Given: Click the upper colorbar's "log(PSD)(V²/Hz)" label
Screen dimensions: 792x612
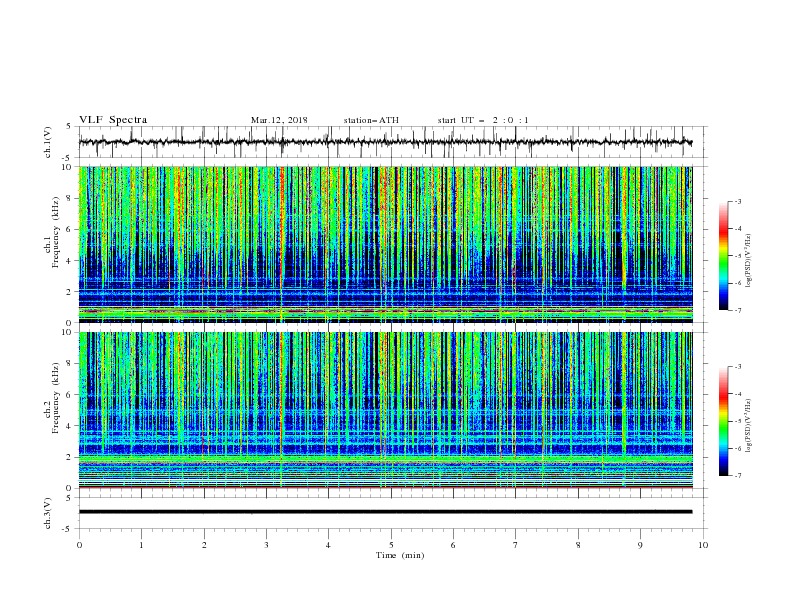Looking at the screenshot, I should (748, 261).
